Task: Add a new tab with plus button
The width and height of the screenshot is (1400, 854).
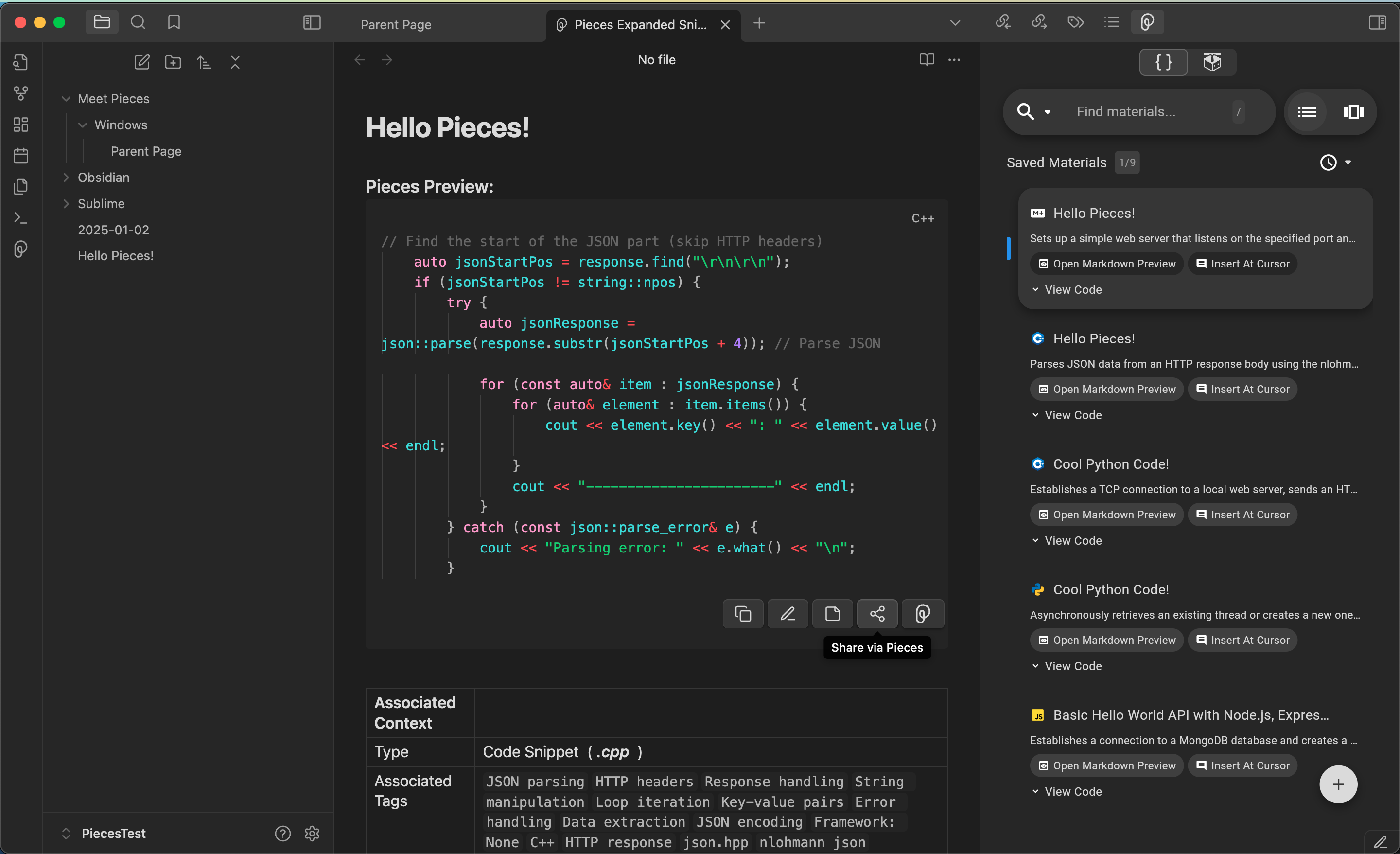Action: click(x=759, y=23)
